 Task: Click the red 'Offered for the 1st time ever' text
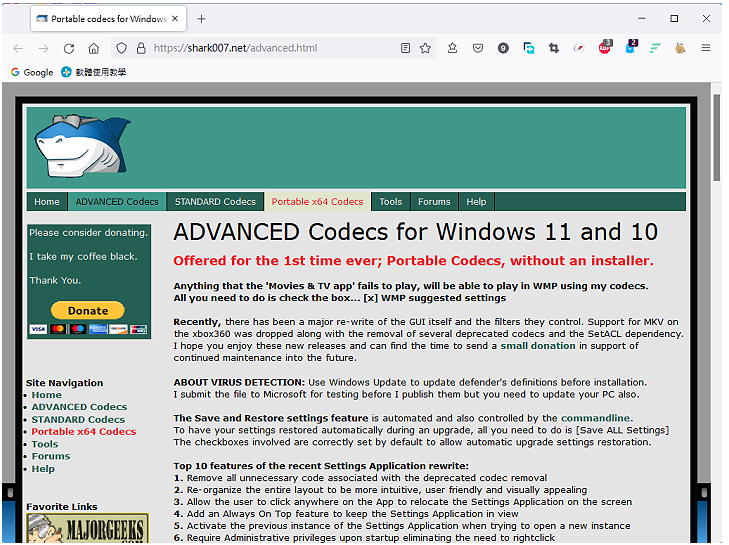tap(413, 261)
